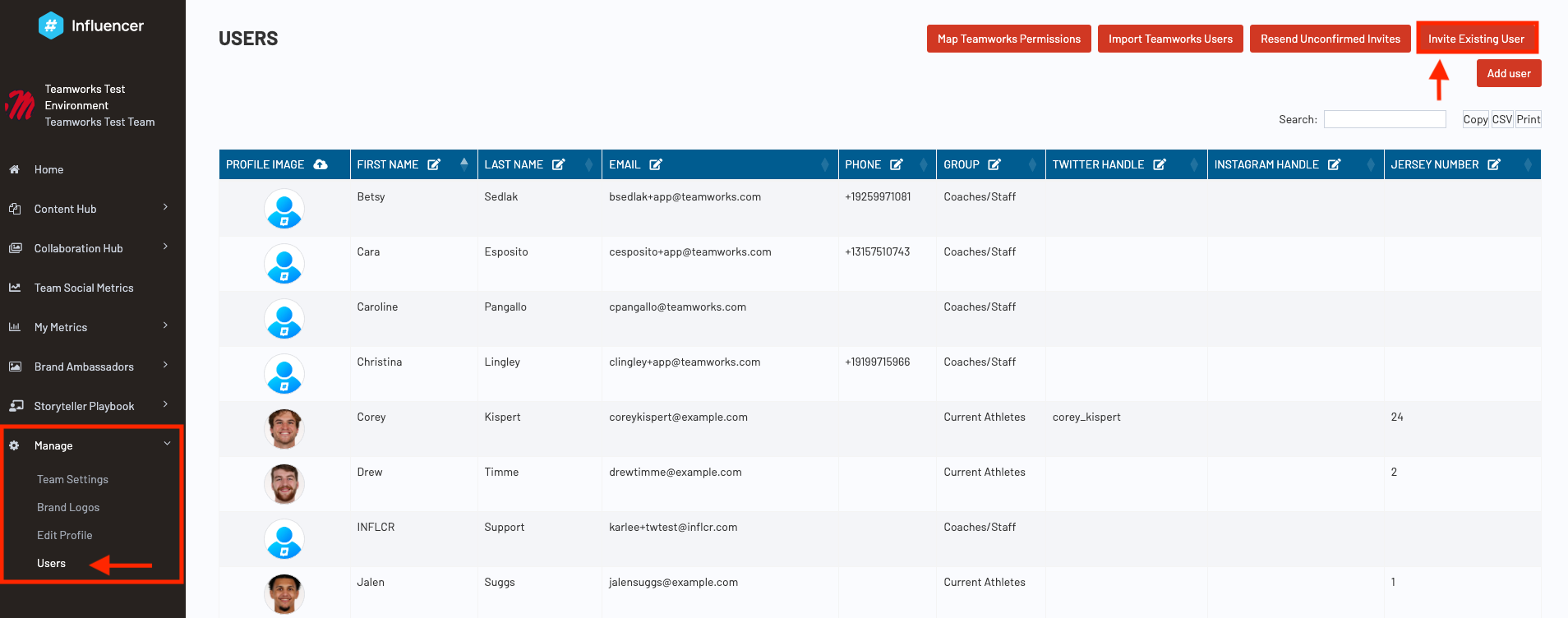1568x618 pixels.
Task: Click the Content Hub sidebar icon
Action: (15, 209)
